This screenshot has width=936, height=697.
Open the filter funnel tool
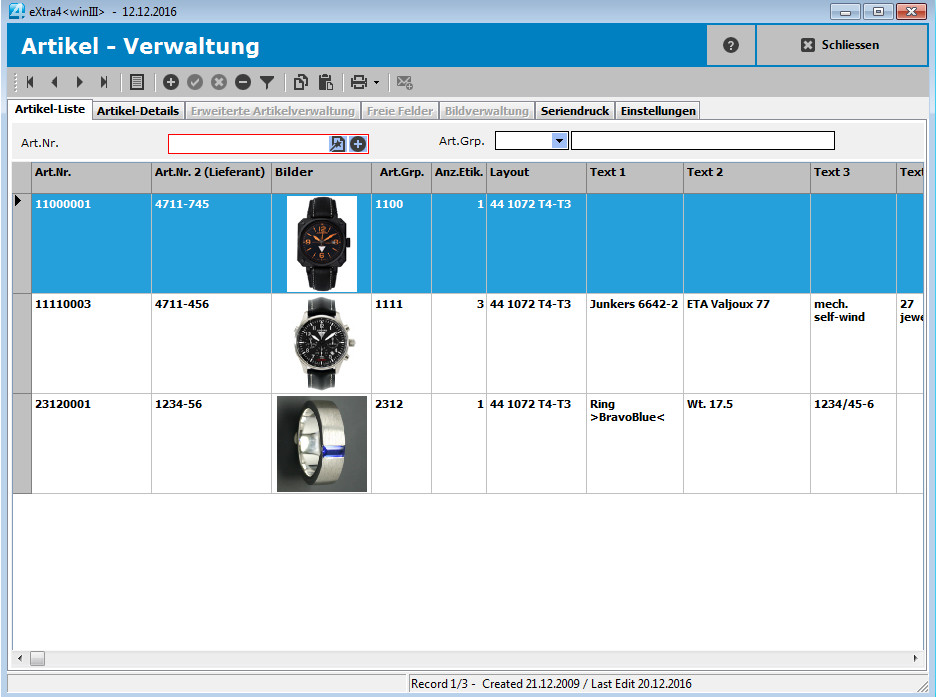(x=267, y=82)
